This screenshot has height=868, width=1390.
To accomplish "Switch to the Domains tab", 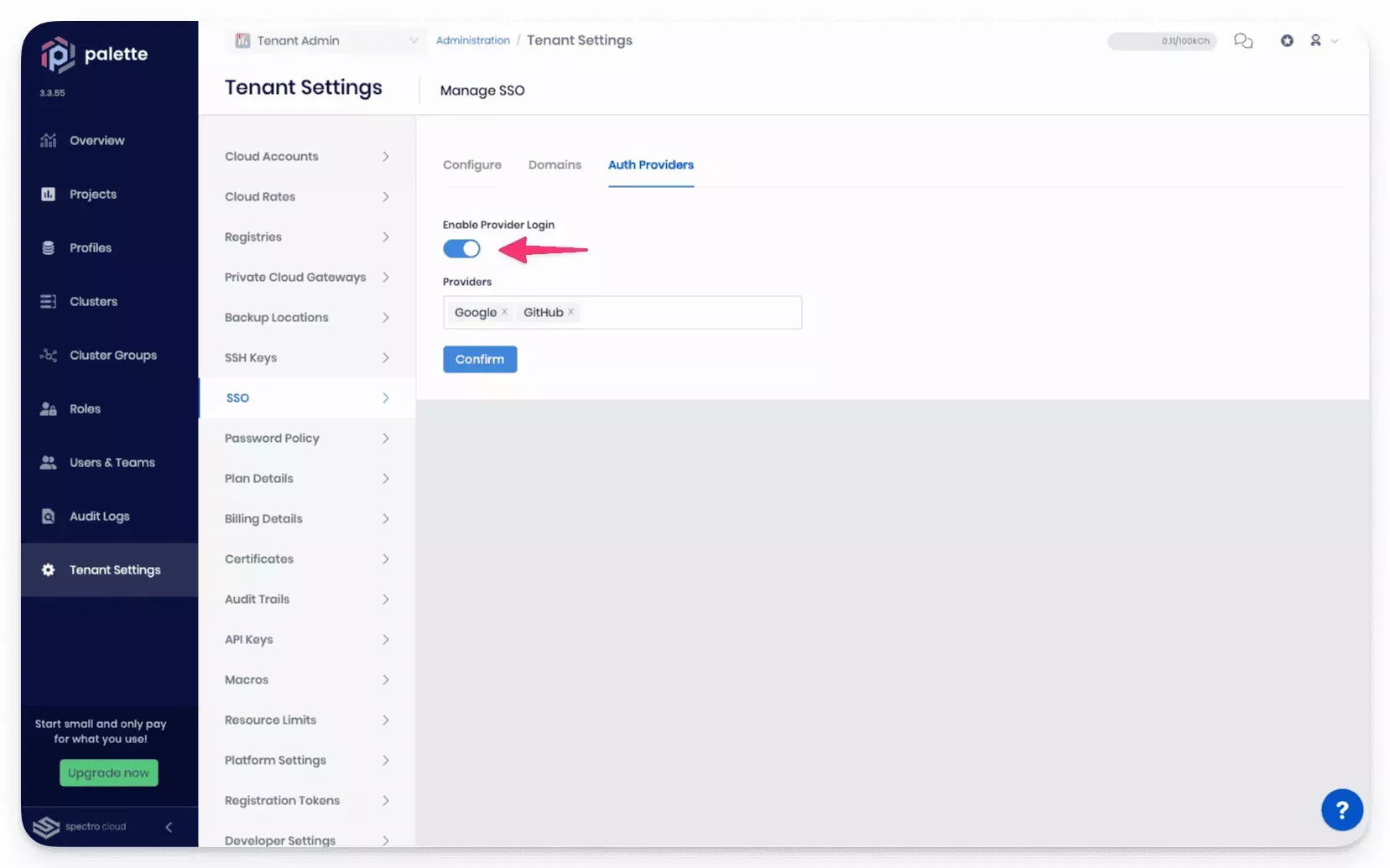I will pos(554,164).
